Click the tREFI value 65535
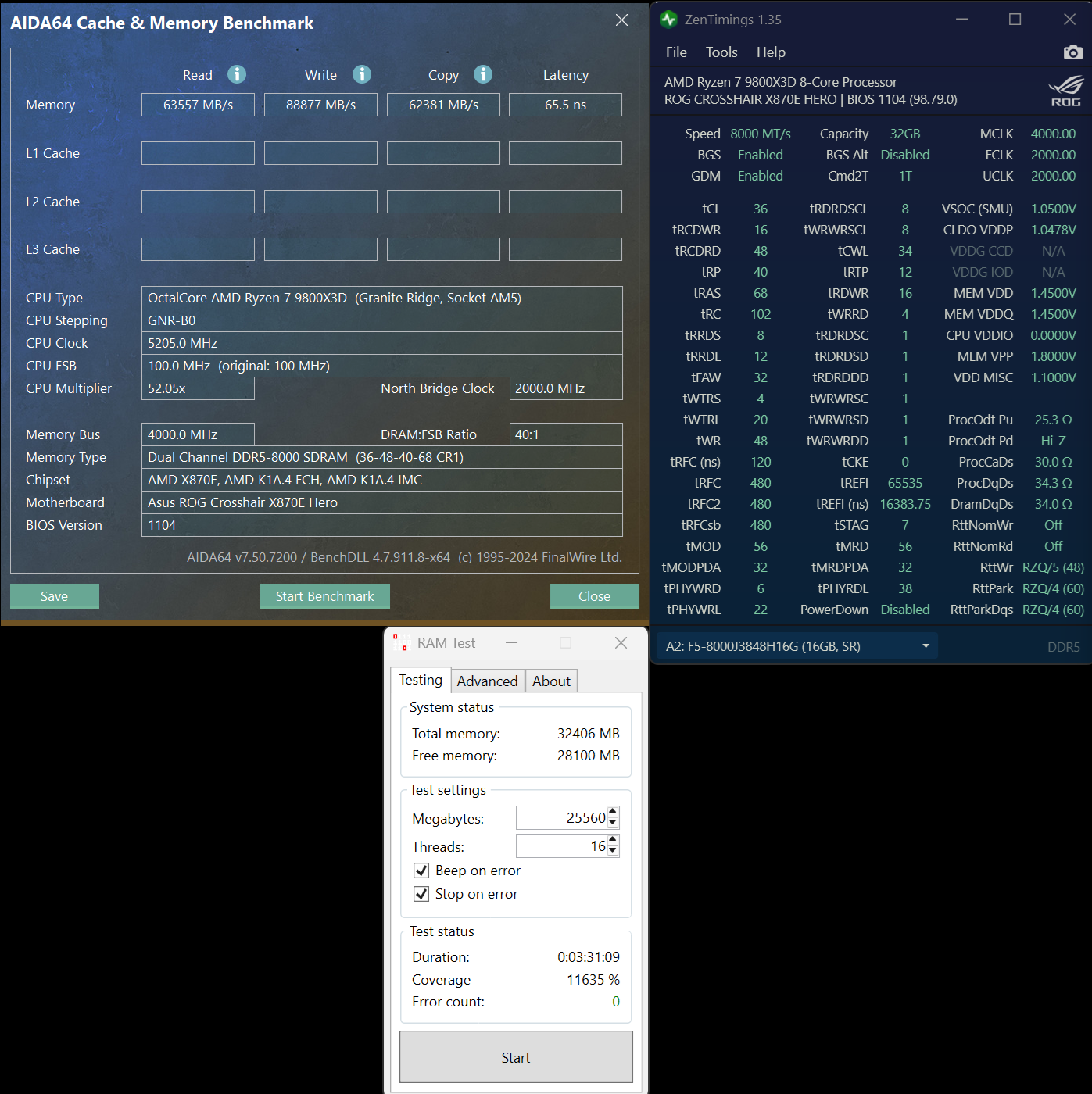Viewport: 1092px width, 1094px height. (905, 483)
